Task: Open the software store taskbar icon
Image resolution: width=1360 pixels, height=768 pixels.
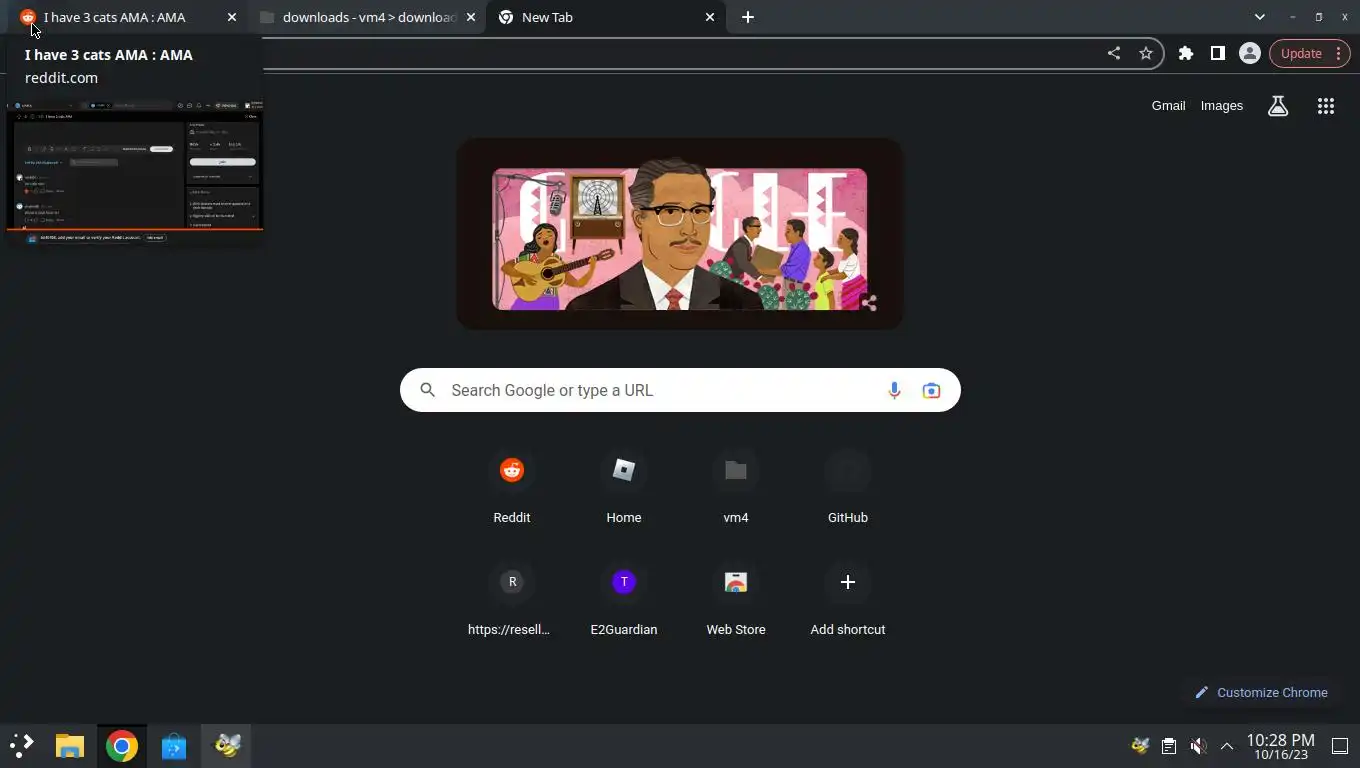Action: 174,745
